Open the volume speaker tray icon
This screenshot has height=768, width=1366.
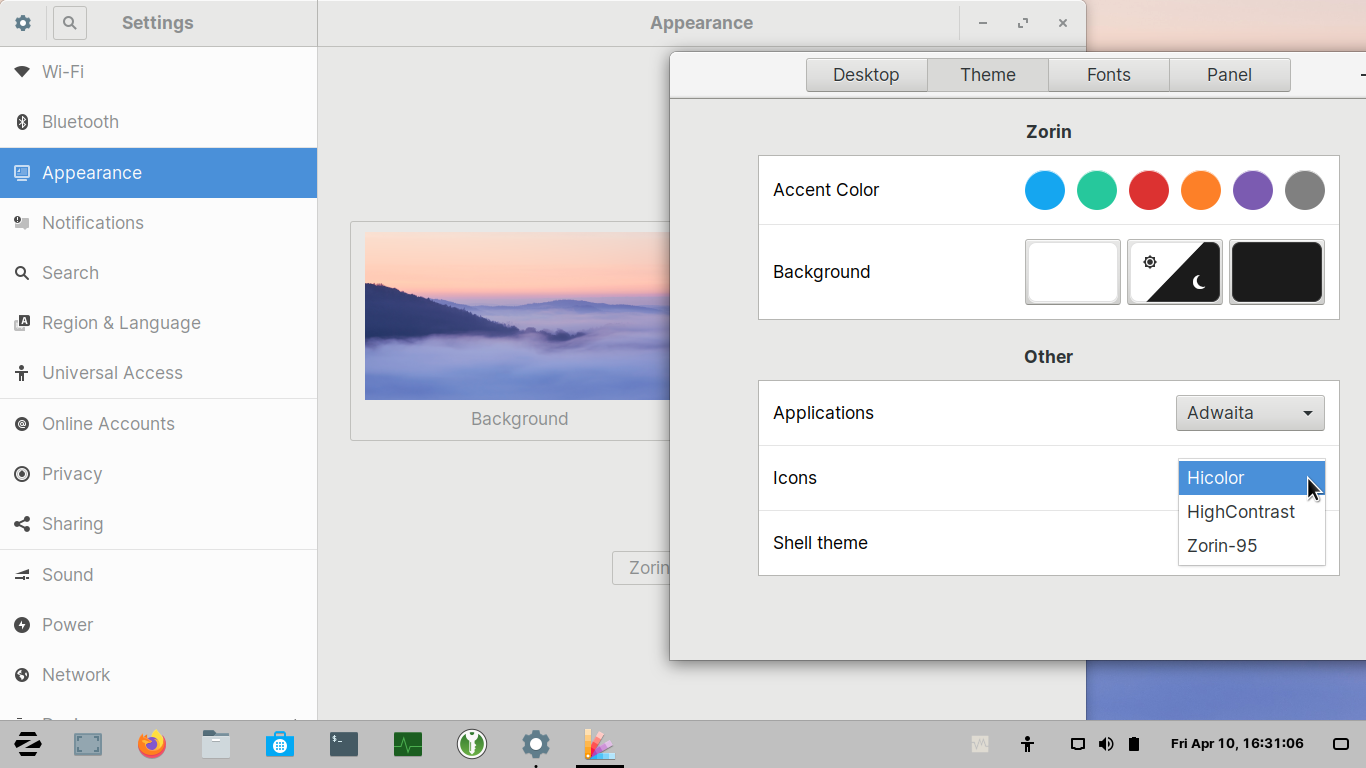click(x=1106, y=744)
